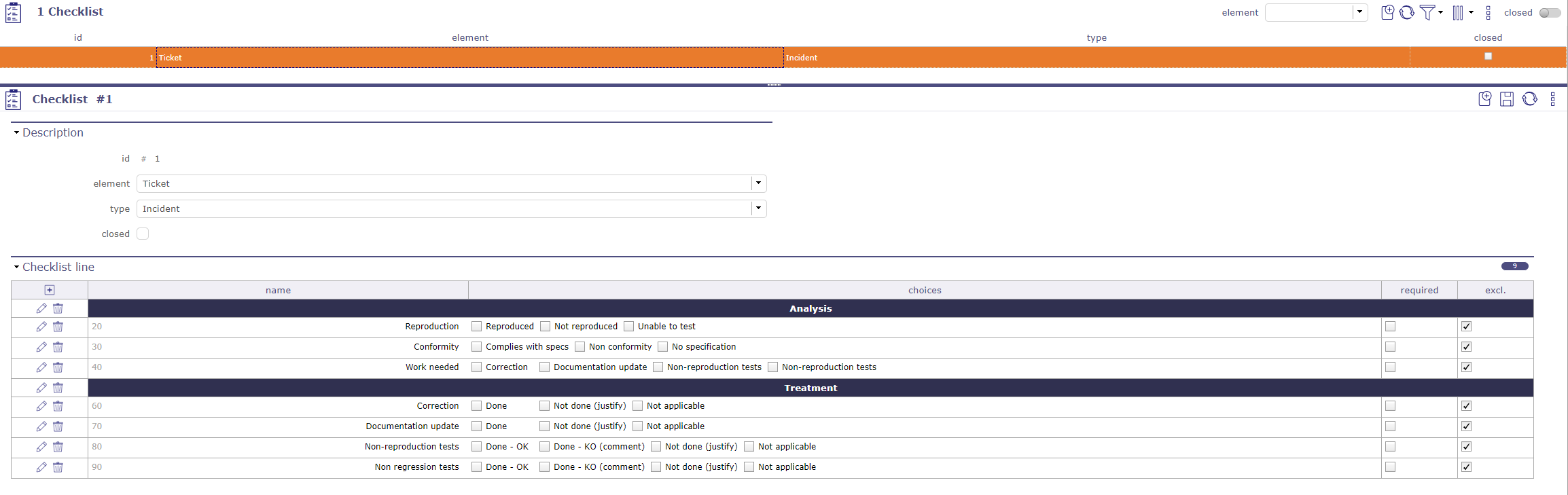Tick Done - KO (comment) for Non regression tests
Image resolution: width=1568 pixels, height=495 pixels.
pyautogui.click(x=544, y=467)
